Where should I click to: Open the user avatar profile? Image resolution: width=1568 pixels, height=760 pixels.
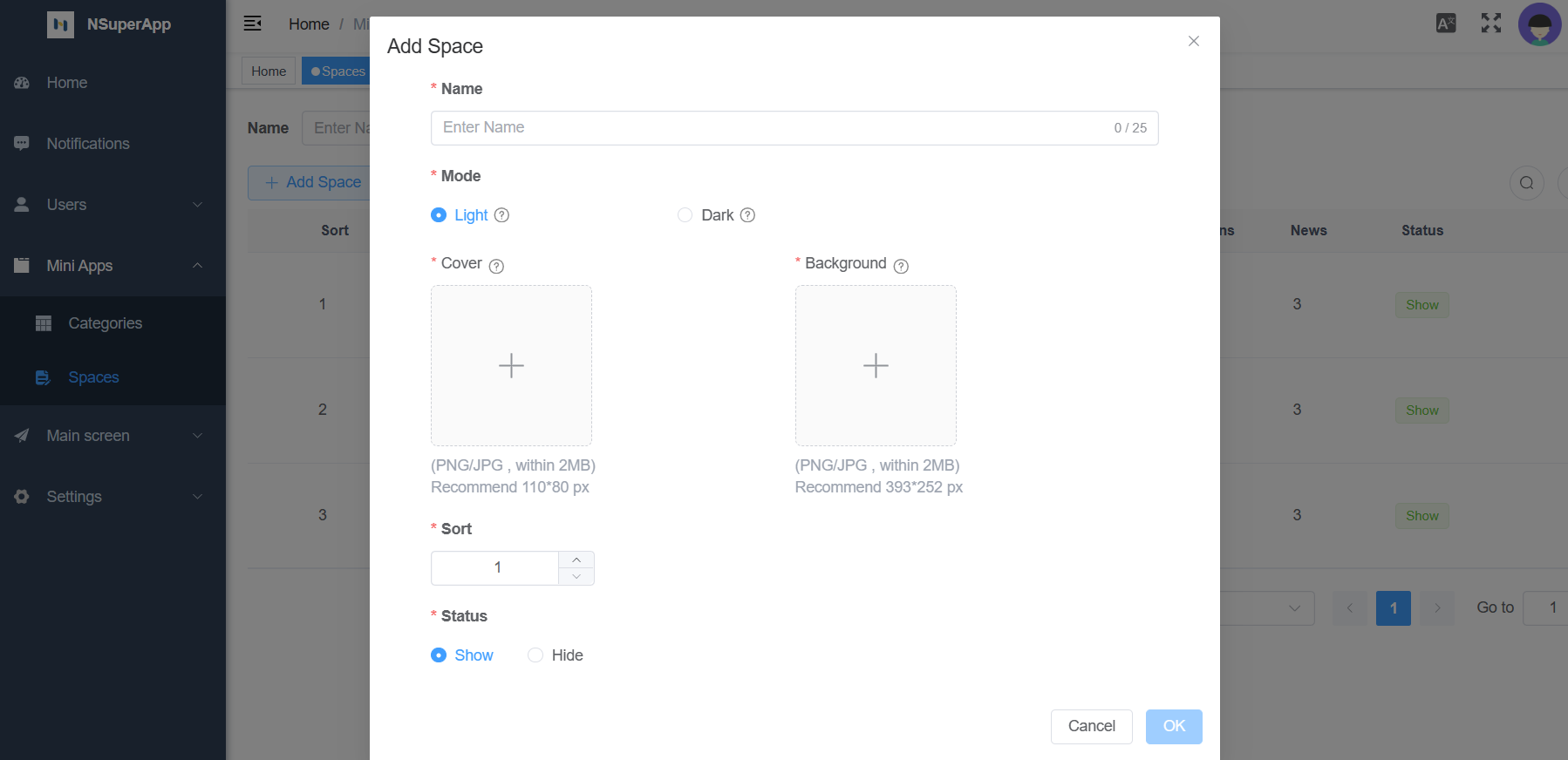point(1539,24)
